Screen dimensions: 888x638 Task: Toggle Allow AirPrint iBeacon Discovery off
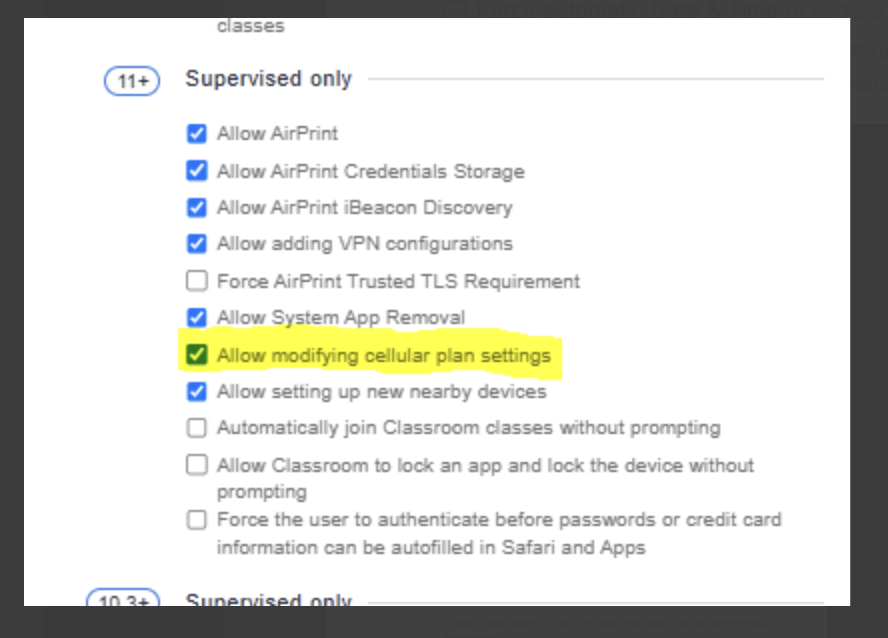coord(196,208)
